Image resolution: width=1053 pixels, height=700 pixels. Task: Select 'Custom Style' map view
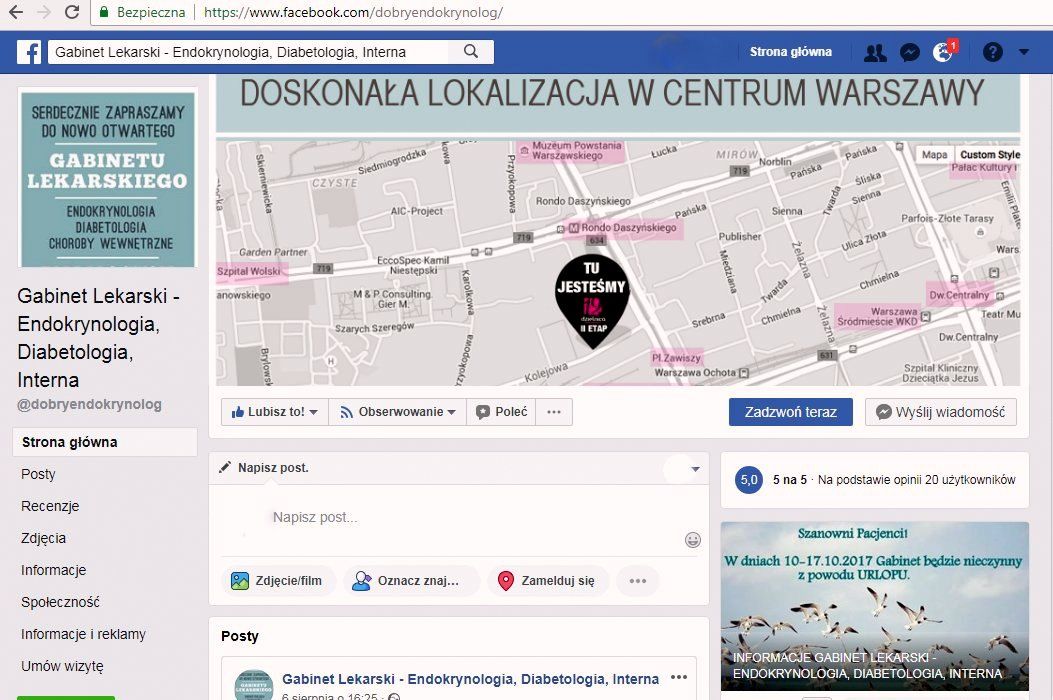[x=989, y=155]
